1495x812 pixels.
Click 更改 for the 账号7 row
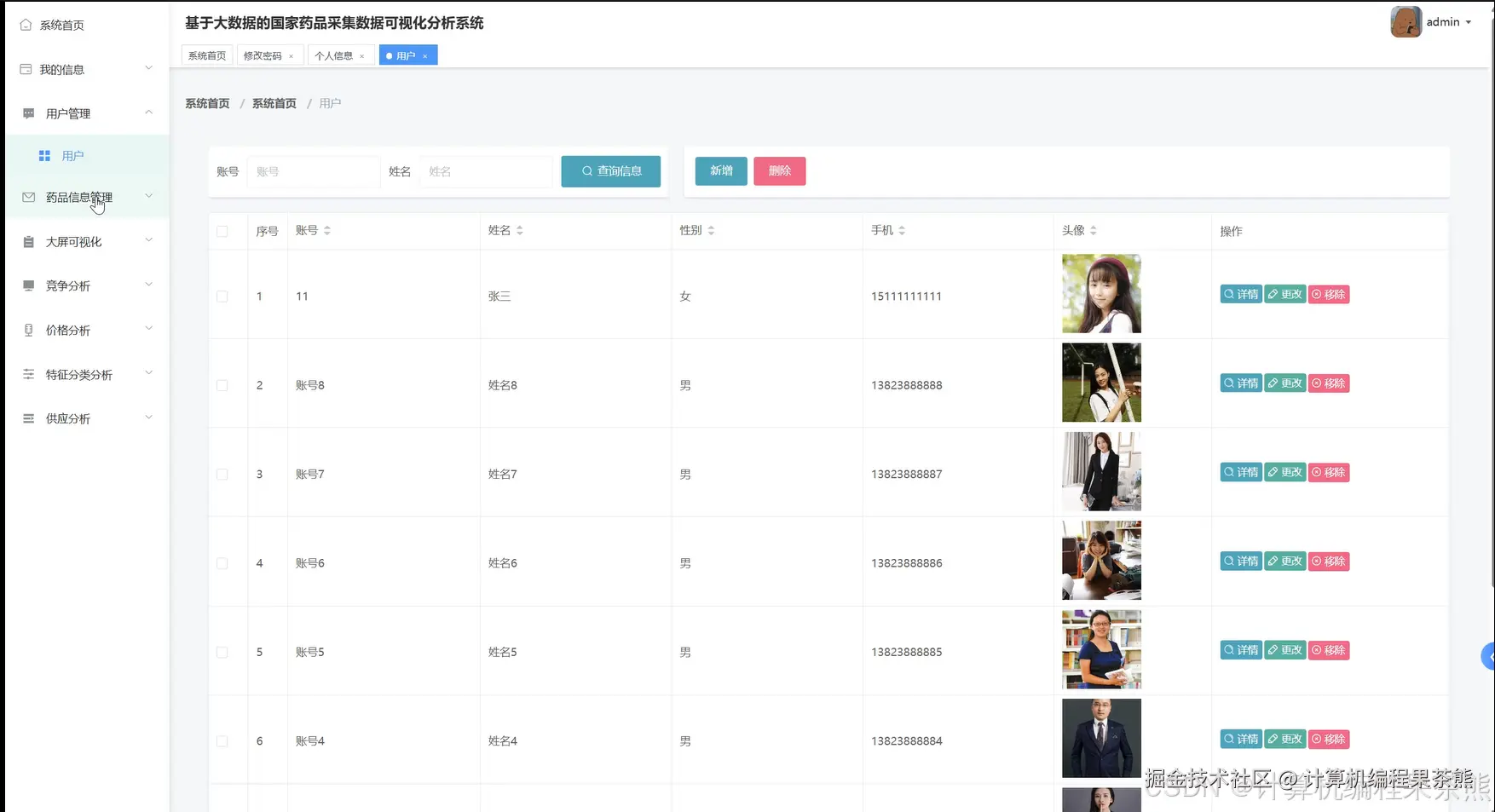coord(1285,472)
